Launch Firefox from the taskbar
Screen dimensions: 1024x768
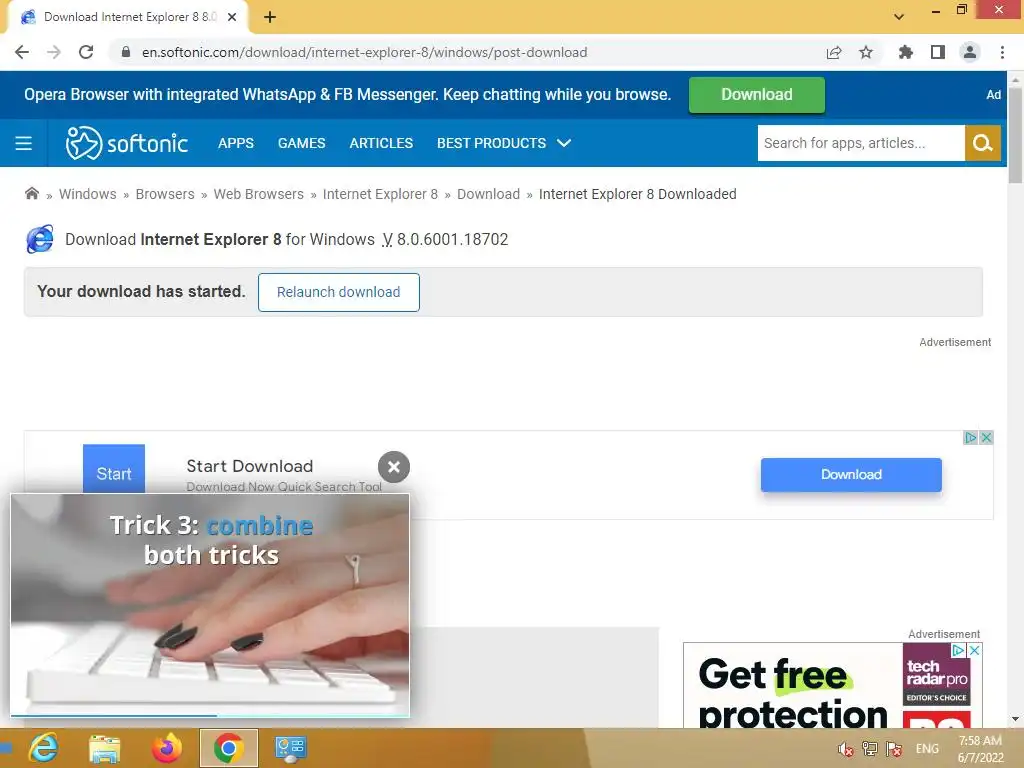point(167,748)
